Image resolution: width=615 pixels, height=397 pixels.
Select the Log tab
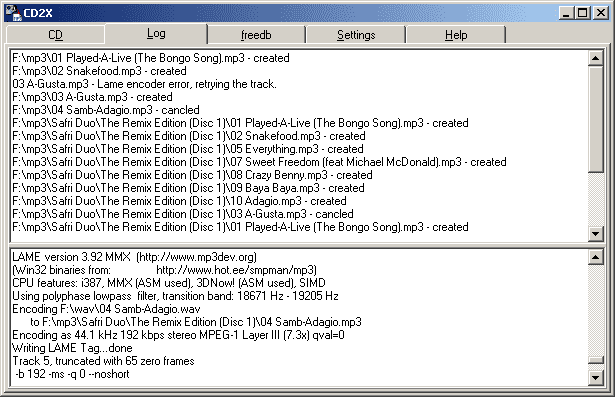point(156,34)
